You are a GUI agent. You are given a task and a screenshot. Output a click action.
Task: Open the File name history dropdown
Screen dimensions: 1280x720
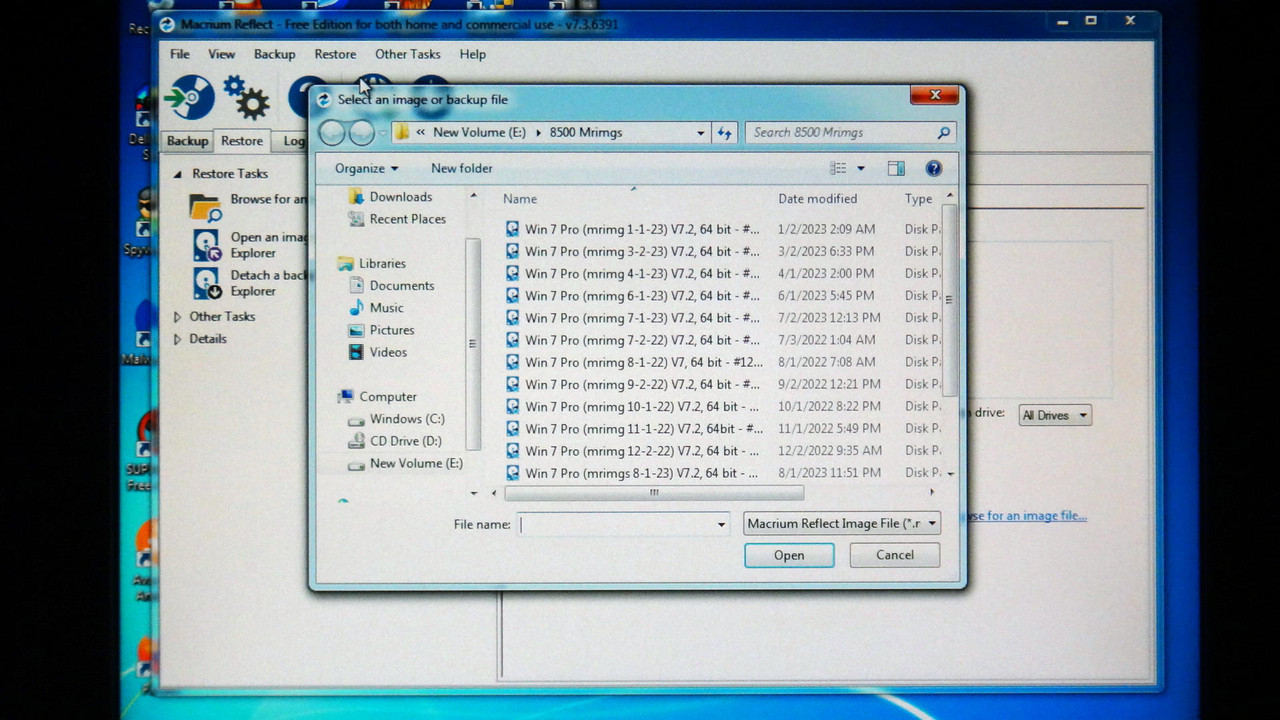[x=721, y=524]
